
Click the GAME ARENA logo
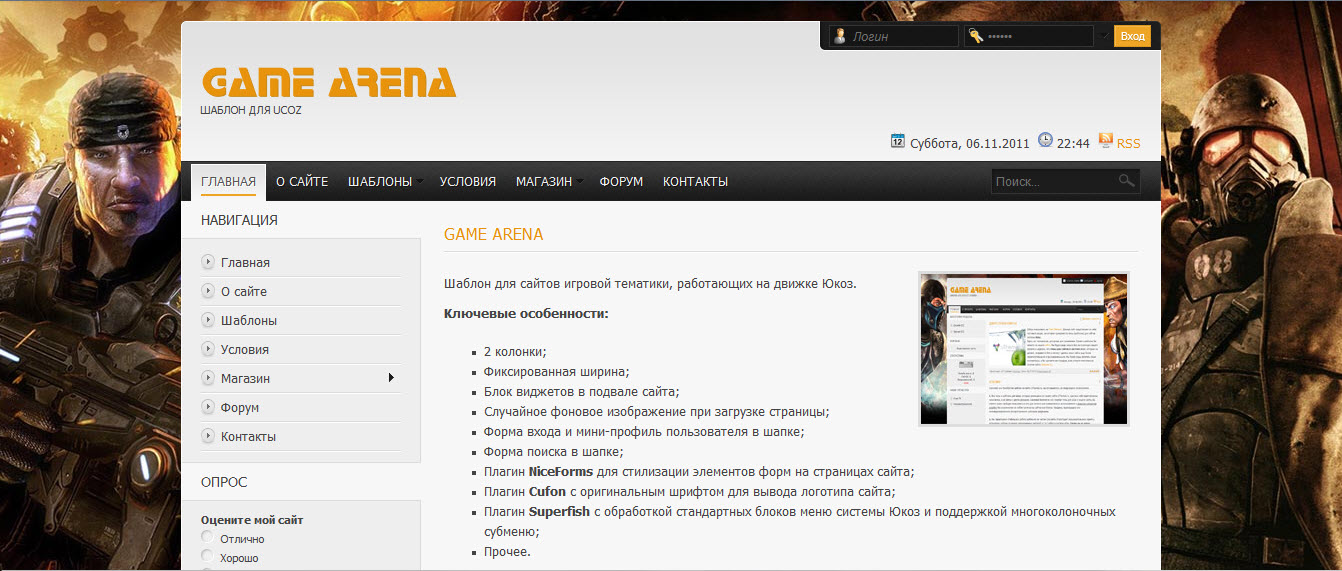click(x=329, y=82)
